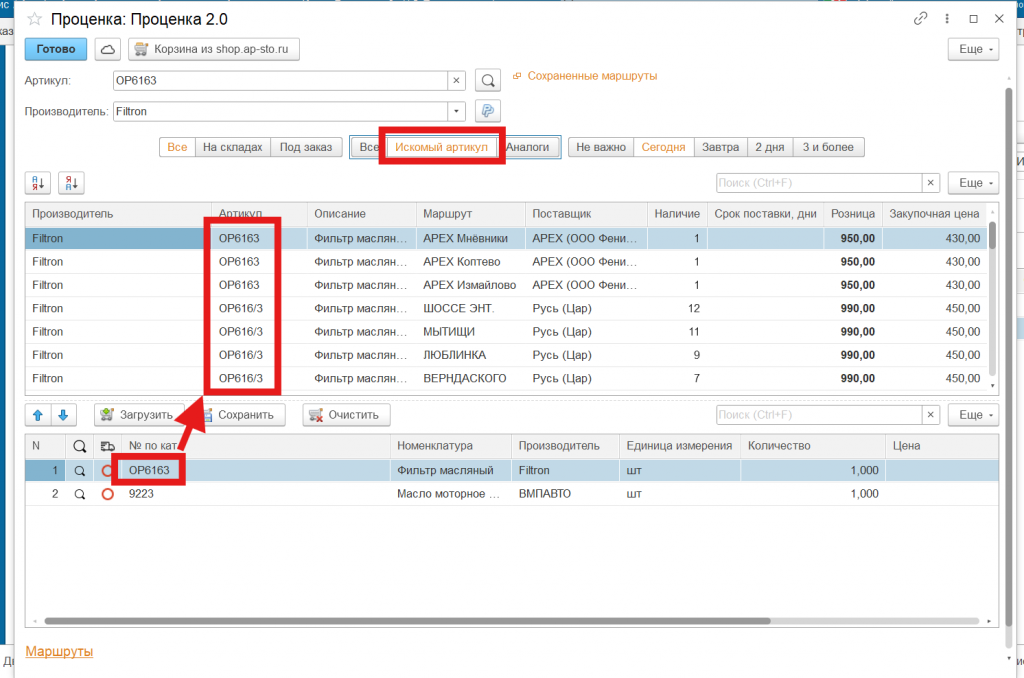Screen dimensions: 1024x678
Task: Expand the top-right 'Еще' menu
Action: (972, 49)
